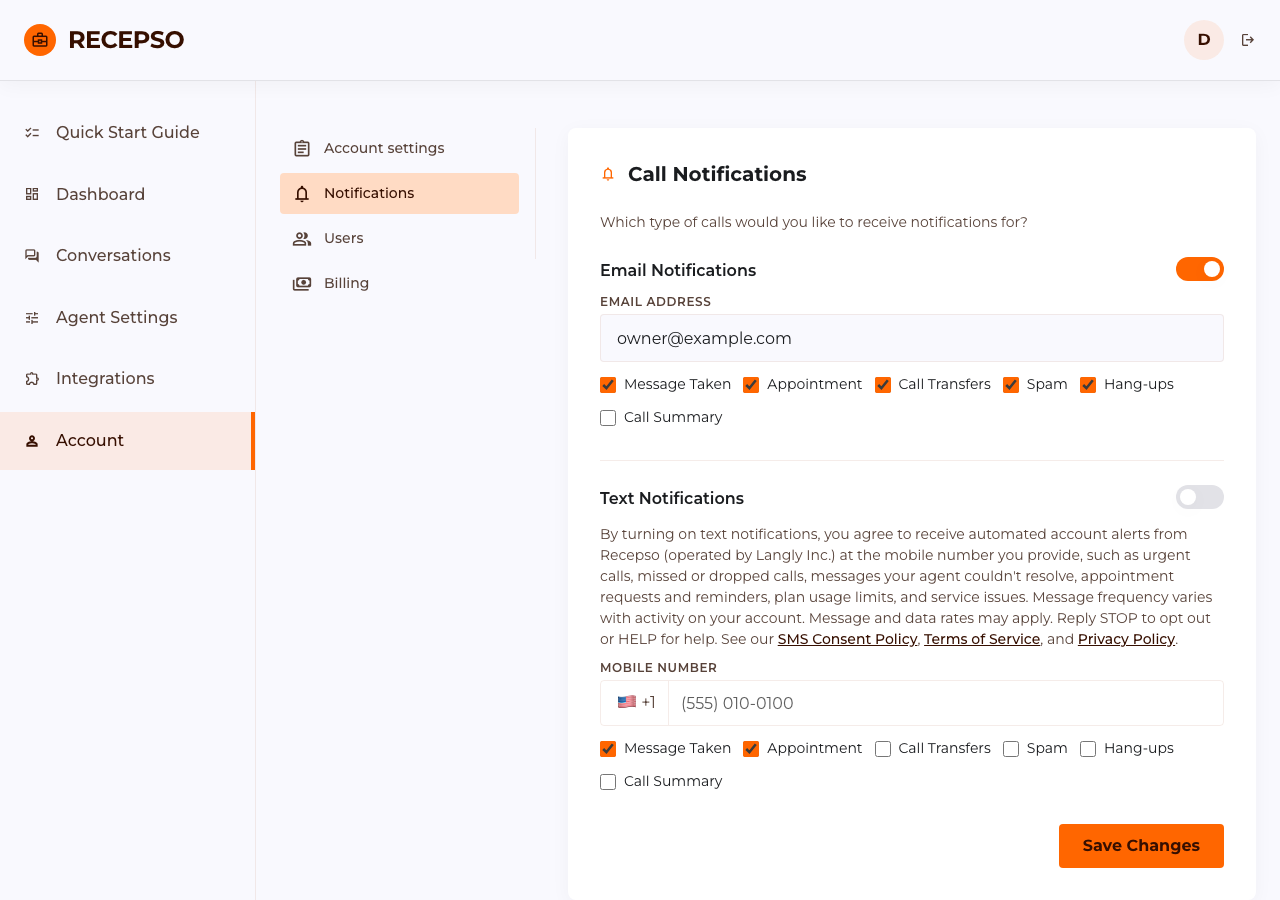Viewport: 1280px width, 900px height.
Task: Click the Integrations puzzle piece icon
Action: 32,378
